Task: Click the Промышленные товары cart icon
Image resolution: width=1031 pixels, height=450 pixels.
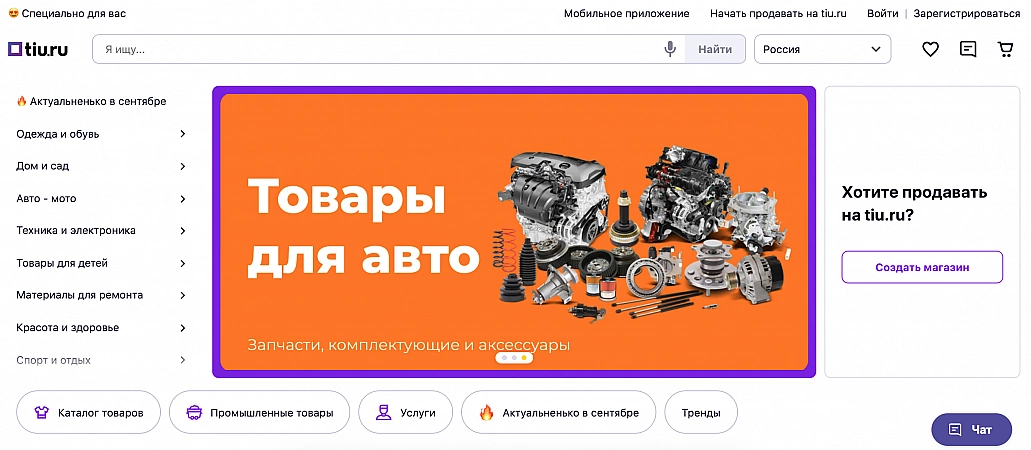Action: click(194, 413)
